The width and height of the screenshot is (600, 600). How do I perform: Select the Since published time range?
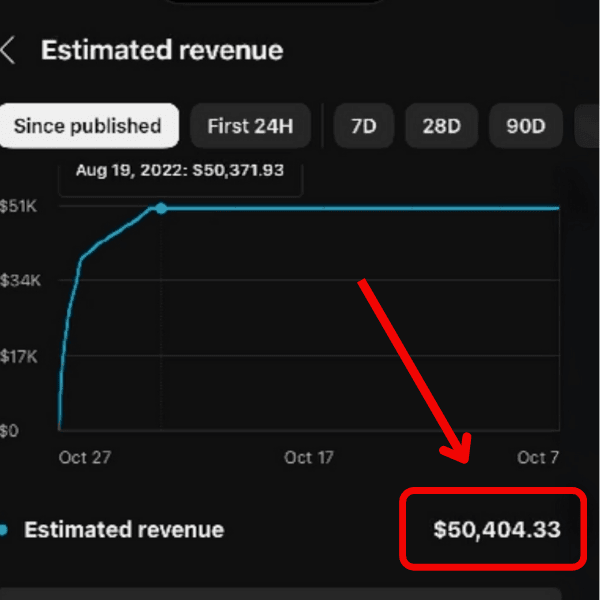tap(88, 126)
